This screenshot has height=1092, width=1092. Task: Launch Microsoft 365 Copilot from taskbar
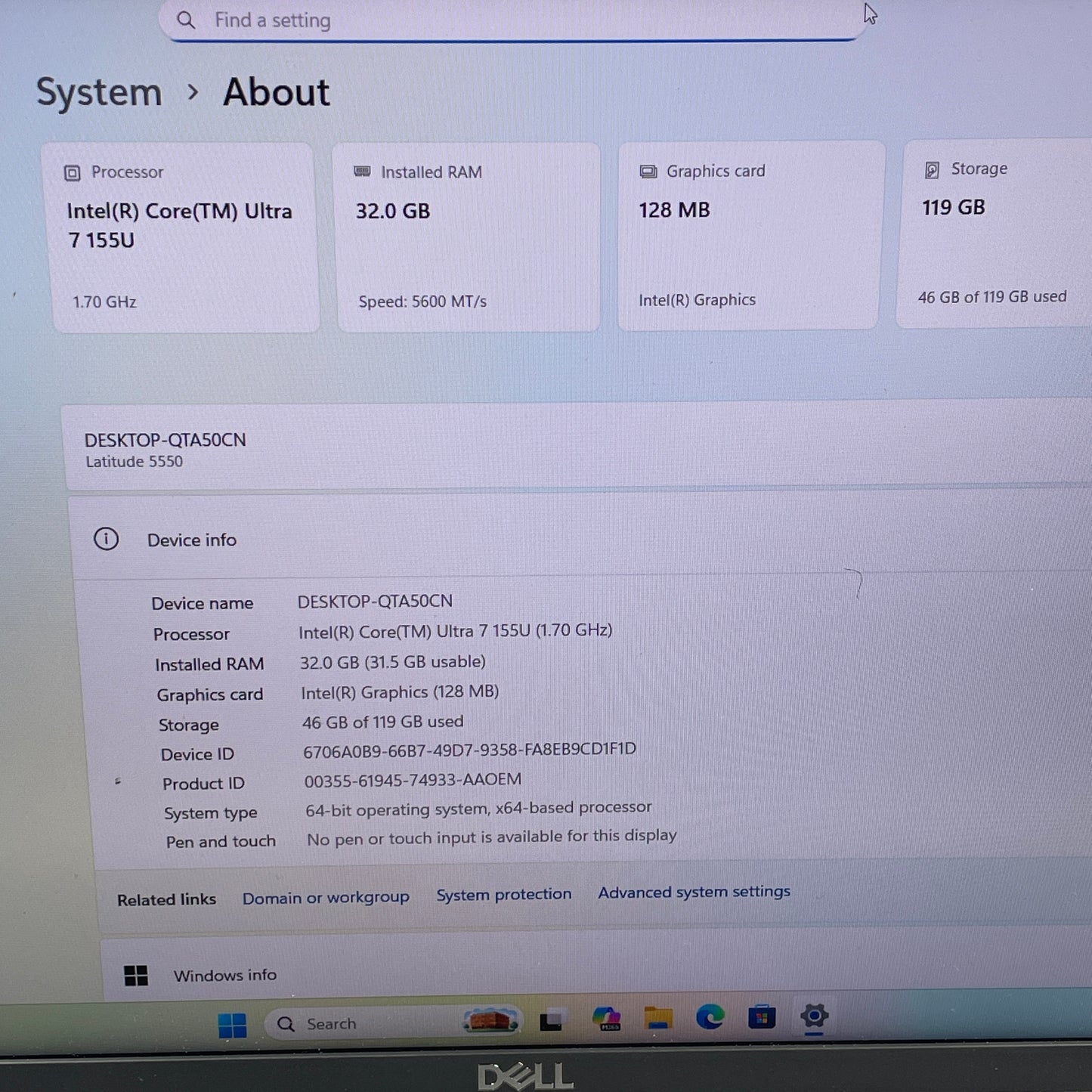pos(607,1019)
